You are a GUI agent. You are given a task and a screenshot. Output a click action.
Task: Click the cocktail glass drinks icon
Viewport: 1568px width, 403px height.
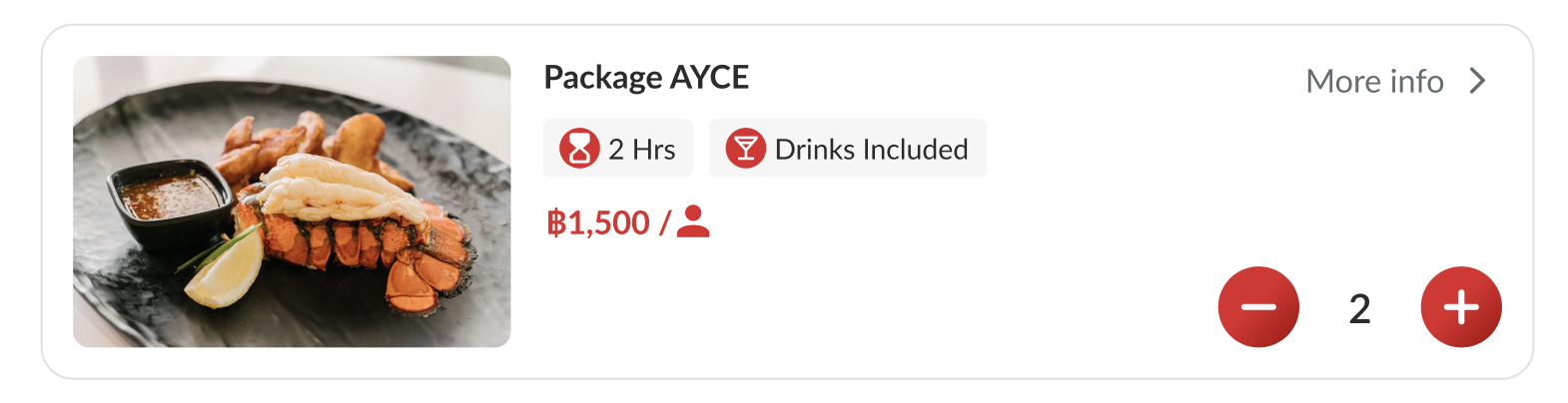(745, 149)
